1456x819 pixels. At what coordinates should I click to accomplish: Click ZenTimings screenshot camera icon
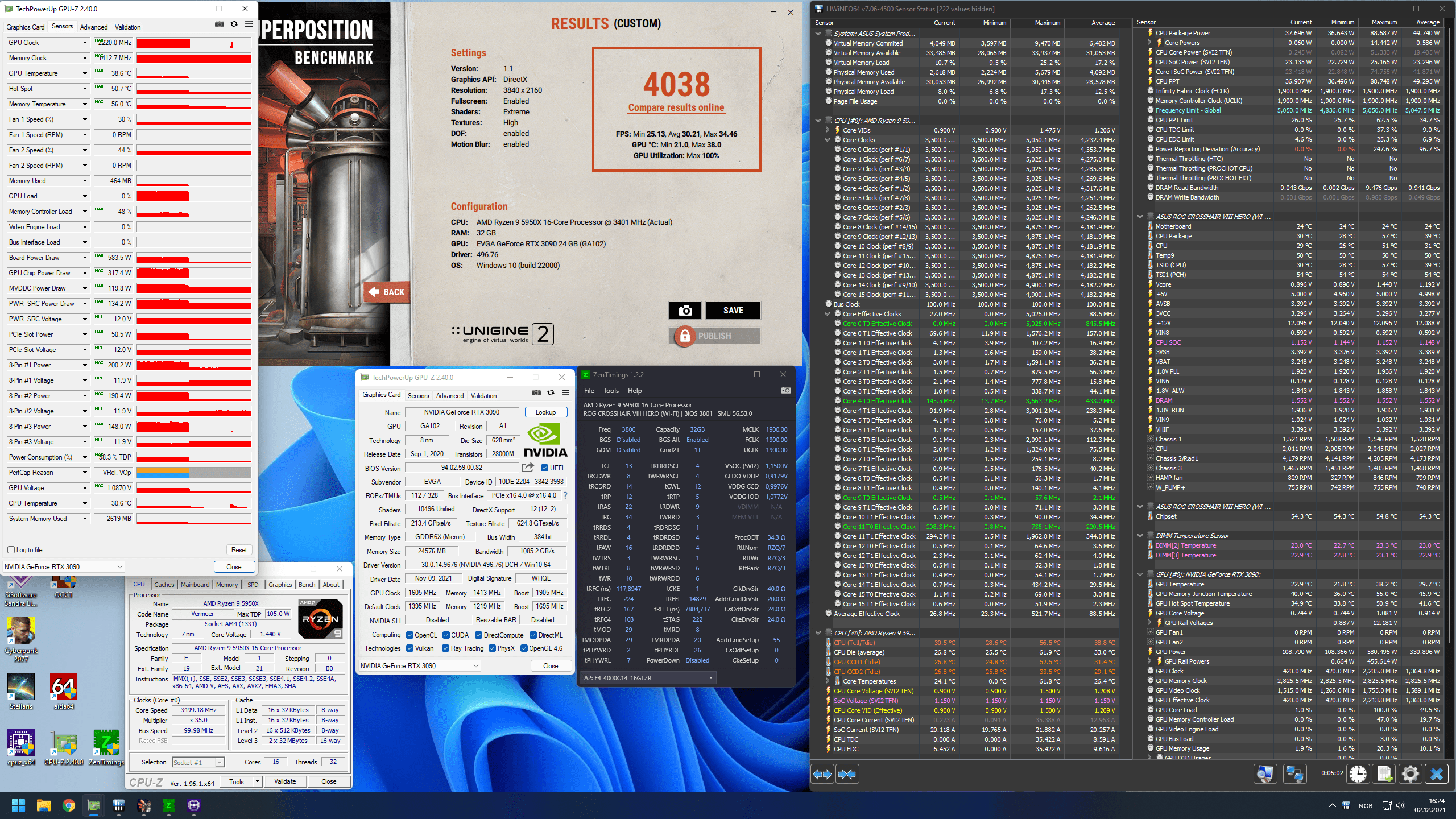(785, 390)
